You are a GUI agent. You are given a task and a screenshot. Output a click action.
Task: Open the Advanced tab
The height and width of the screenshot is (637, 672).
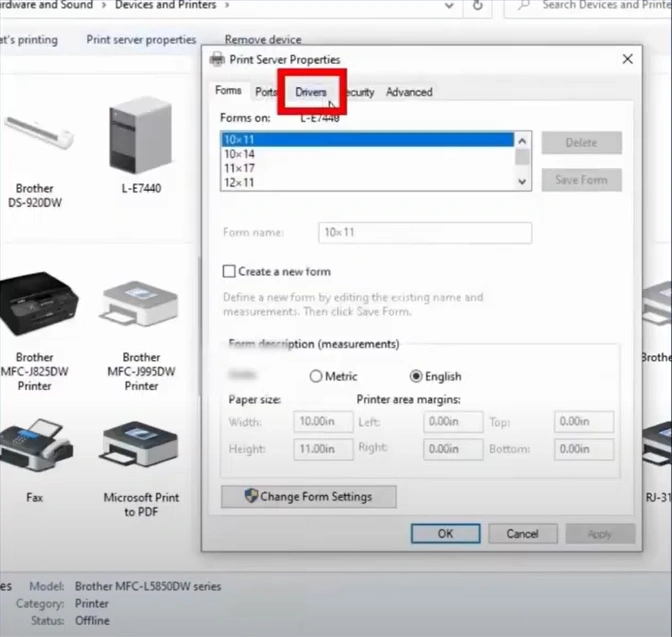click(409, 92)
